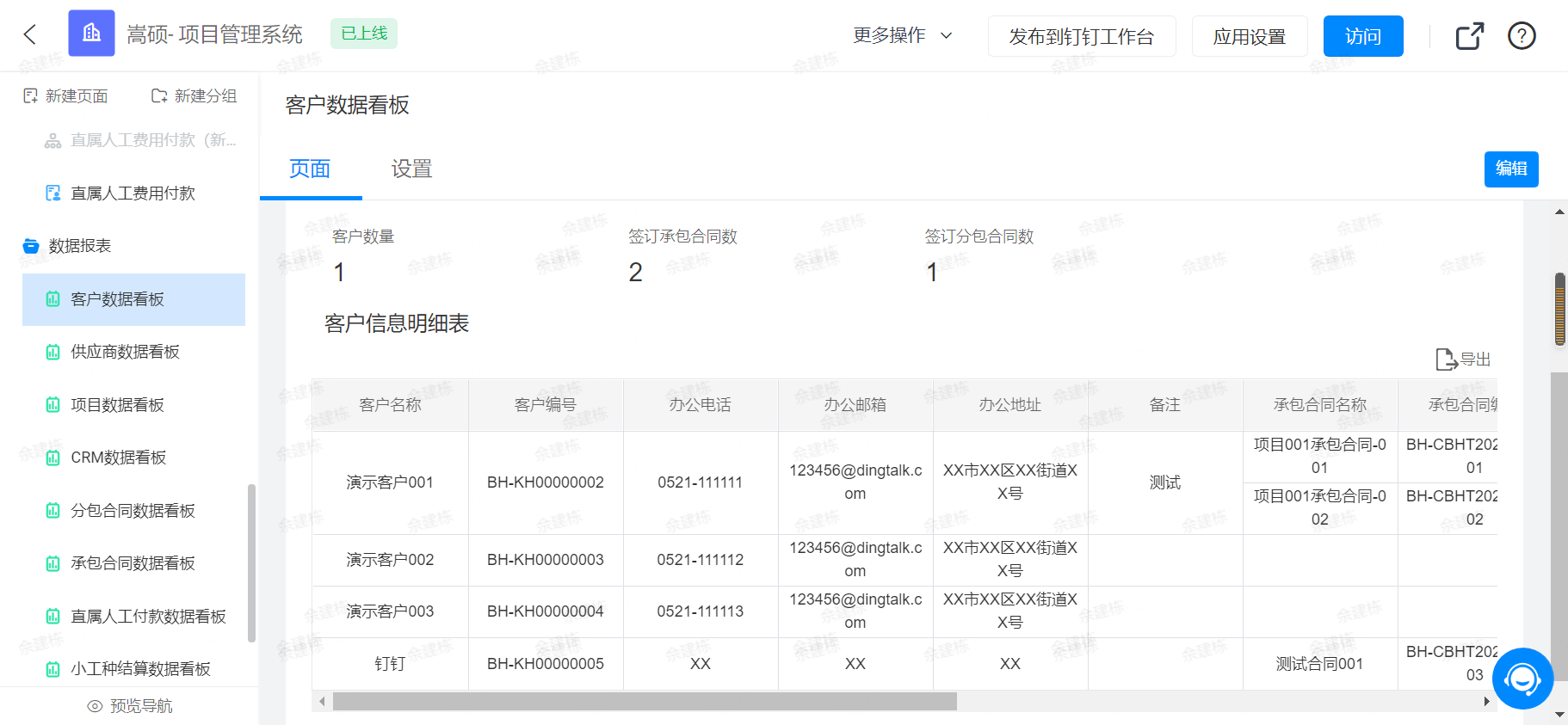Select phone cell 0521-111112
The width and height of the screenshot is (1568, 725).
coord(701,560)
